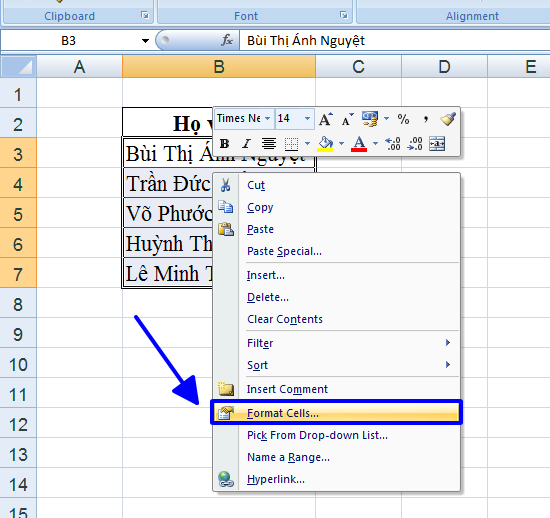The width and height of the screenshot is (550, 518).
Task: Click the Hyperlink globe icon
Action: tap(226, 479)
